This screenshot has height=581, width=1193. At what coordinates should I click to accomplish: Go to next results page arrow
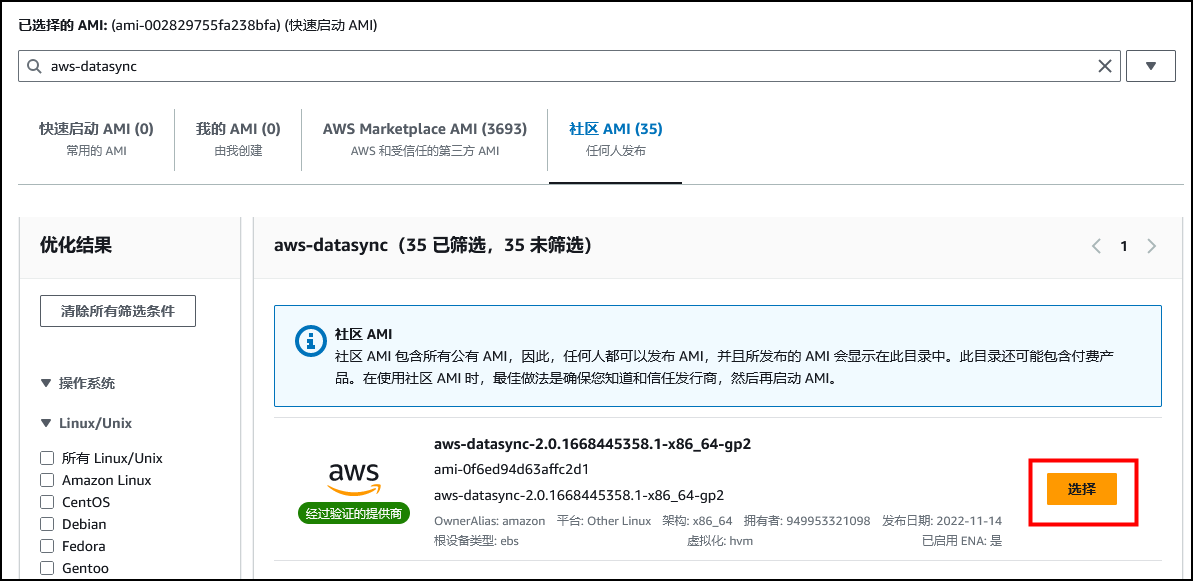click(x=1152, y=246)
